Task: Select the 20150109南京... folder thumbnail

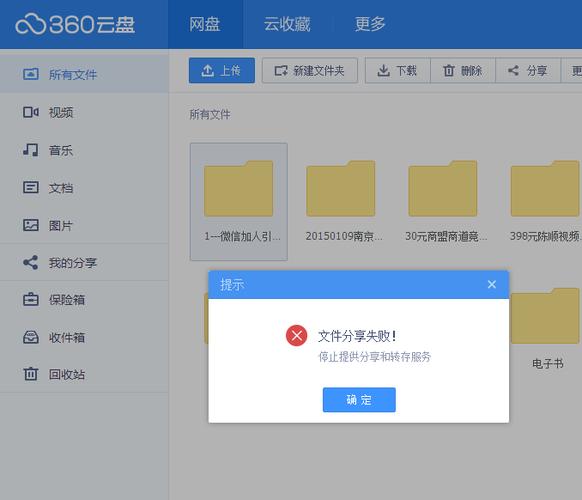Action: (341, 189)
